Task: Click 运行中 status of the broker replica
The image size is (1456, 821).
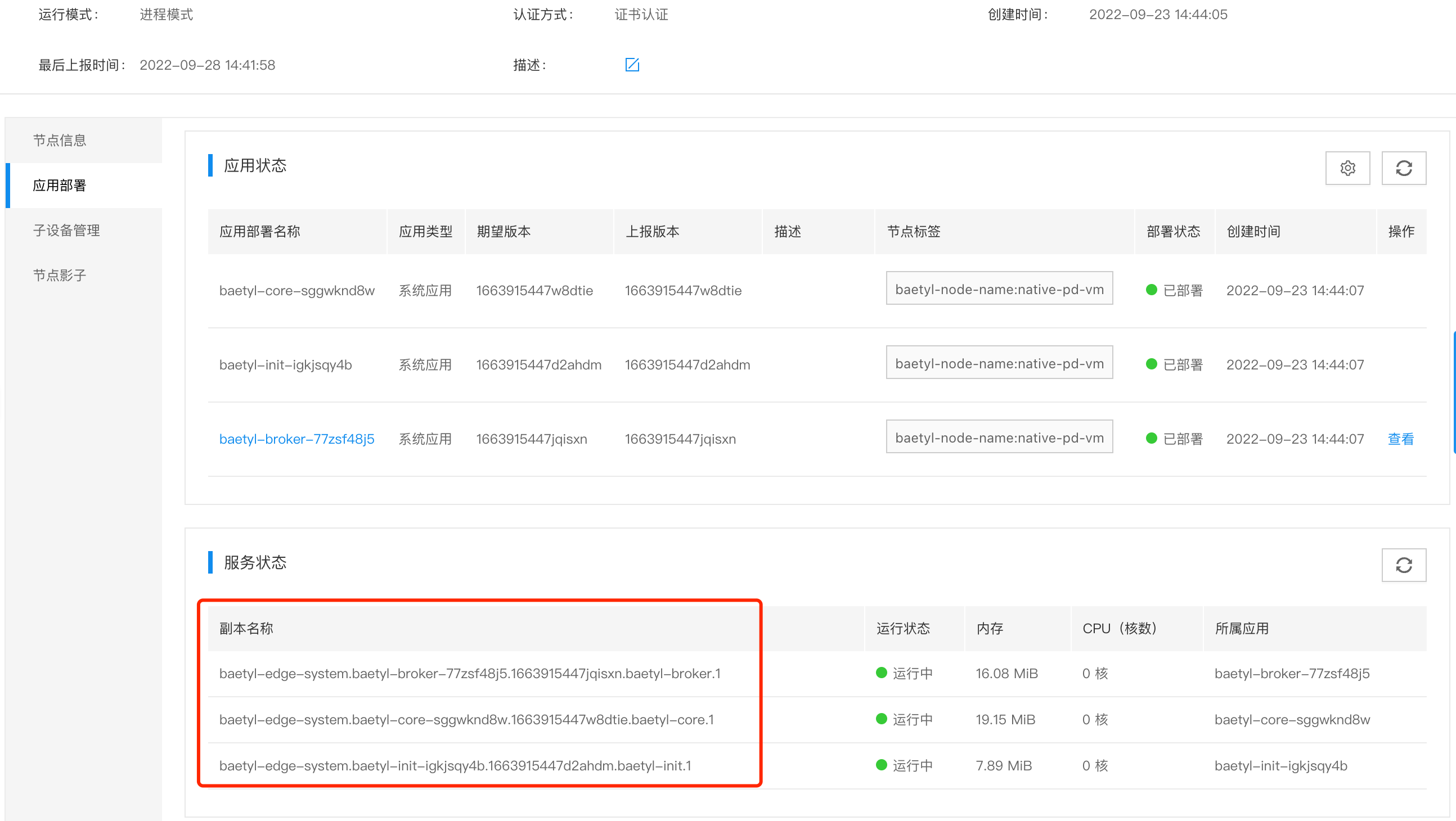Action: coord(904,674)
